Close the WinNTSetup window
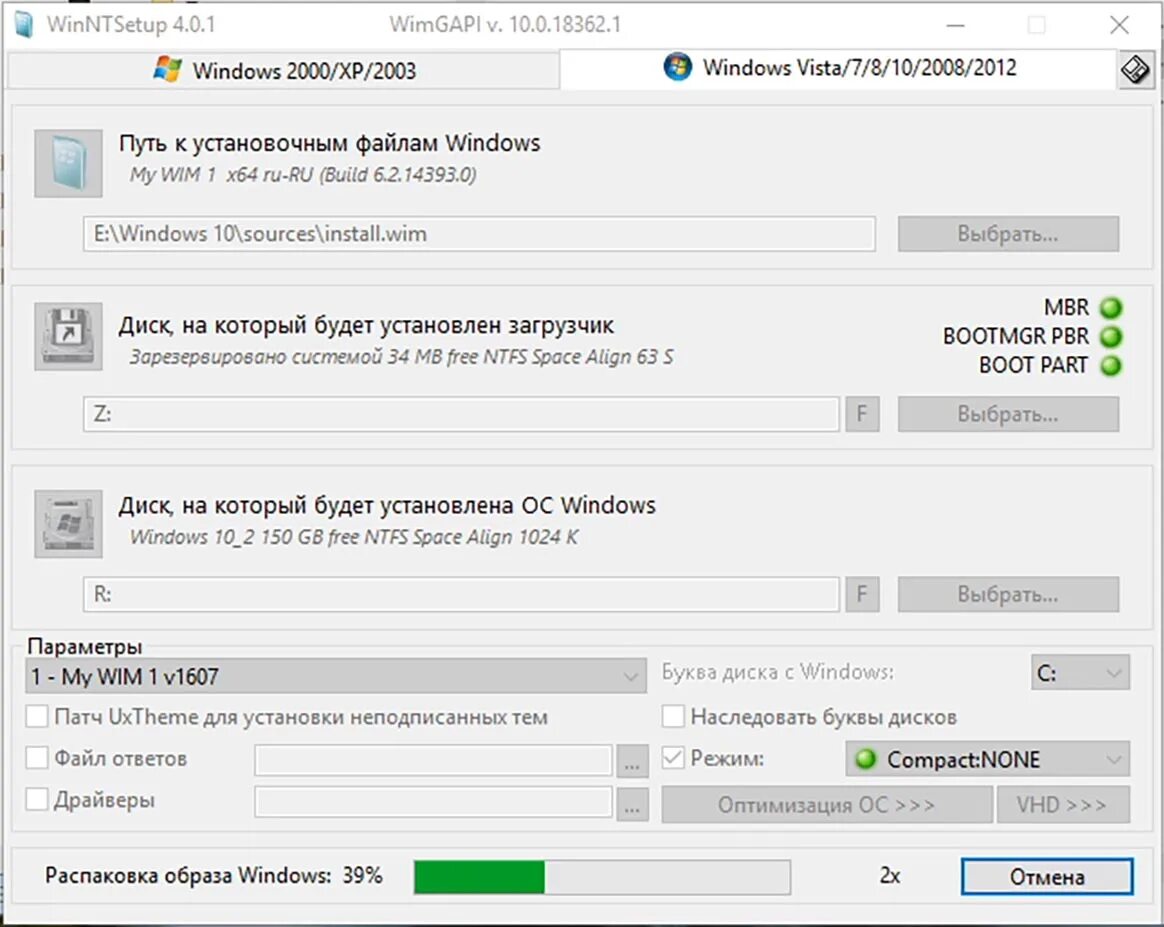The image size is (1164, 927). (1119, 24)
